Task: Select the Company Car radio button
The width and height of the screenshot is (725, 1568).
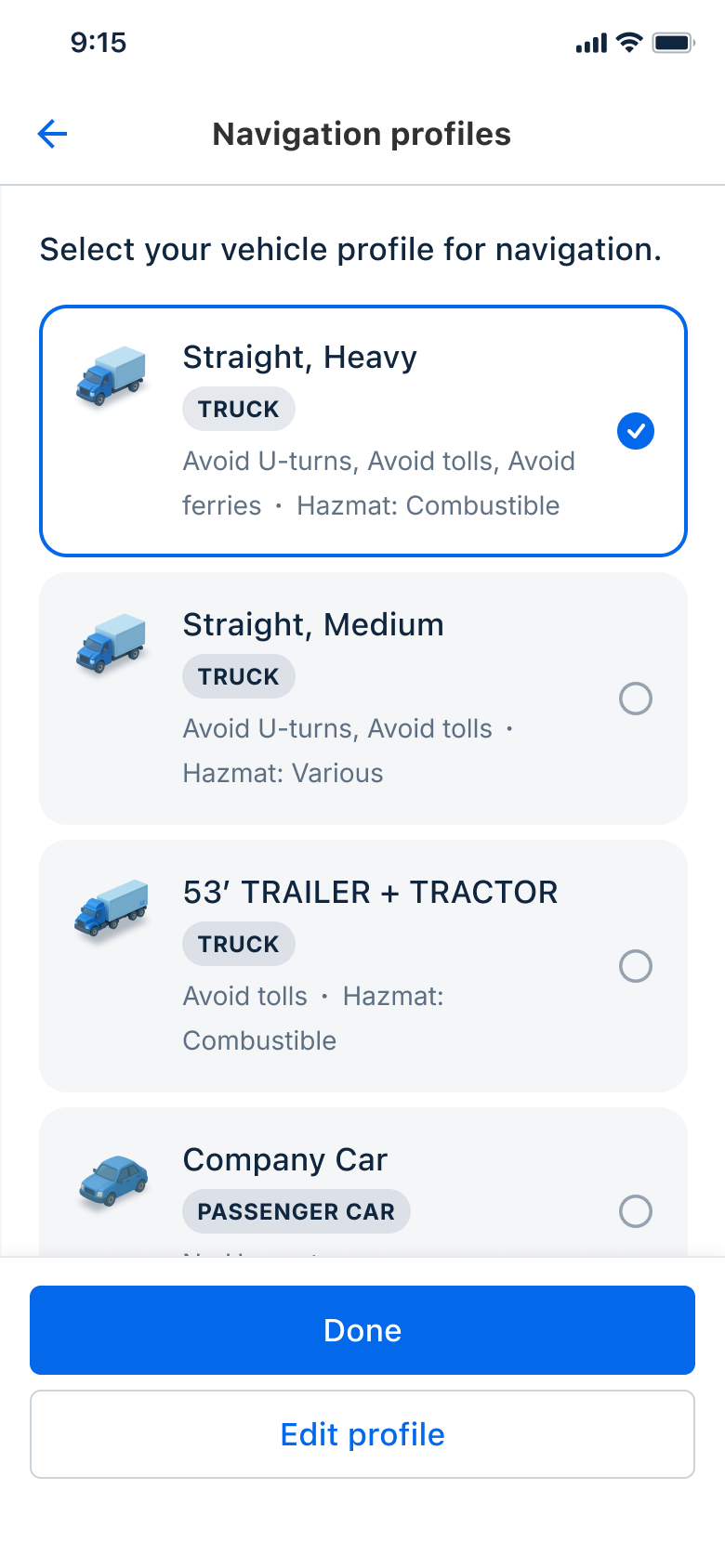Action: coord(636,1211)
